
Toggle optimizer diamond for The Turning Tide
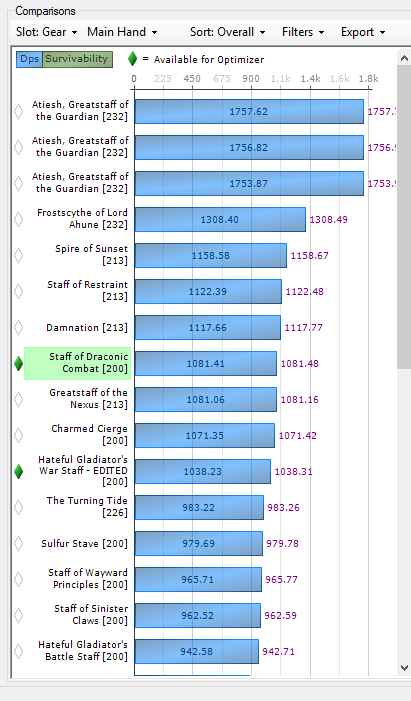18,507
